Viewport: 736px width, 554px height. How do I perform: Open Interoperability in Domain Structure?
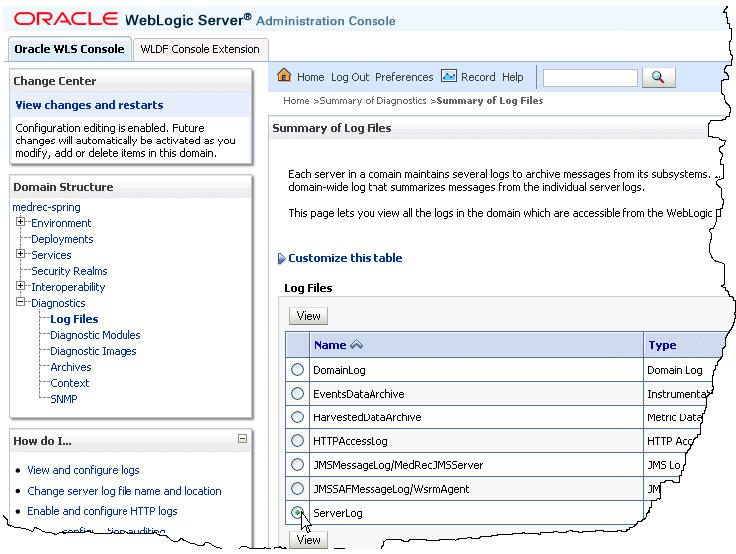[x=68, y=287]
